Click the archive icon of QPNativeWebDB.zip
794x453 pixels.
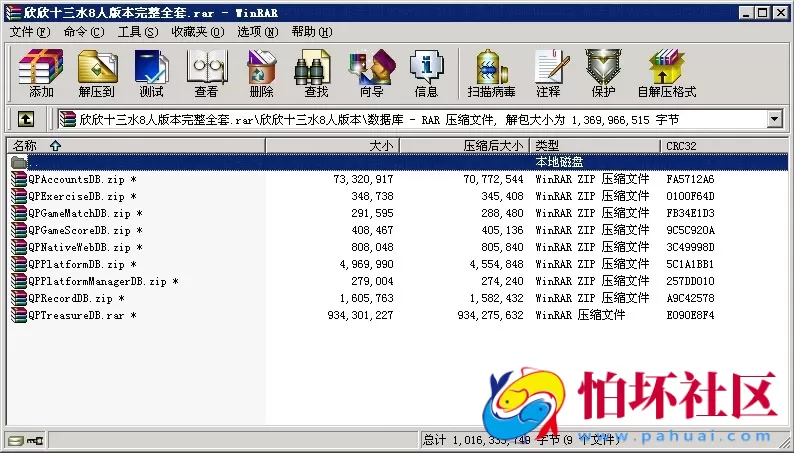pyautogui.click(x=19, y=247)
